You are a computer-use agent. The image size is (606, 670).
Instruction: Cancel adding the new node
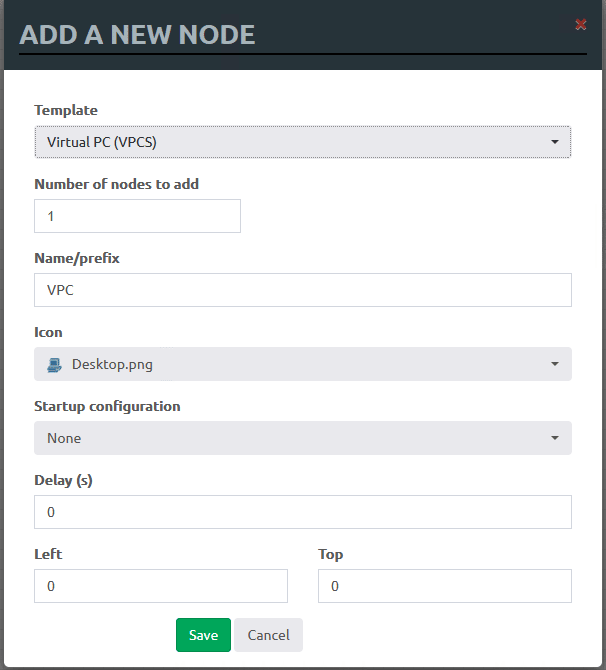click(x=268, y=635)
